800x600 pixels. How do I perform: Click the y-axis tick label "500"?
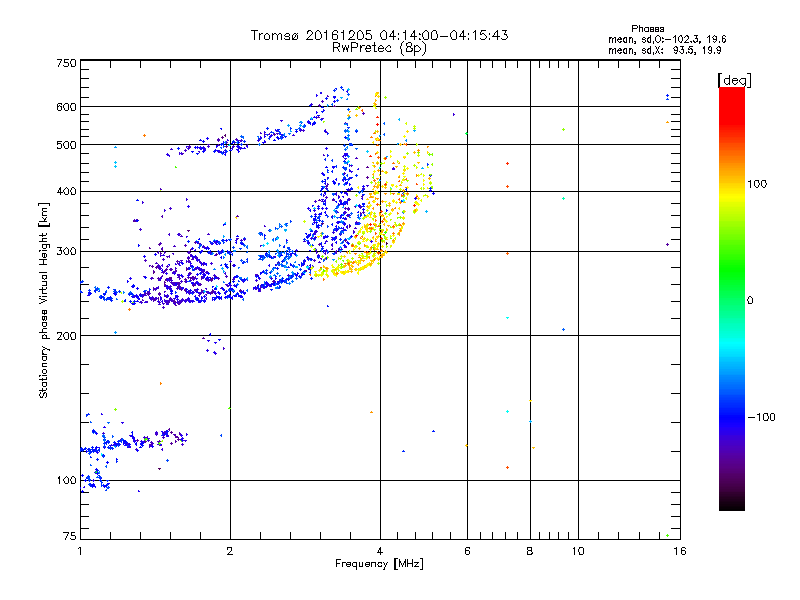[x=66, y=145]
